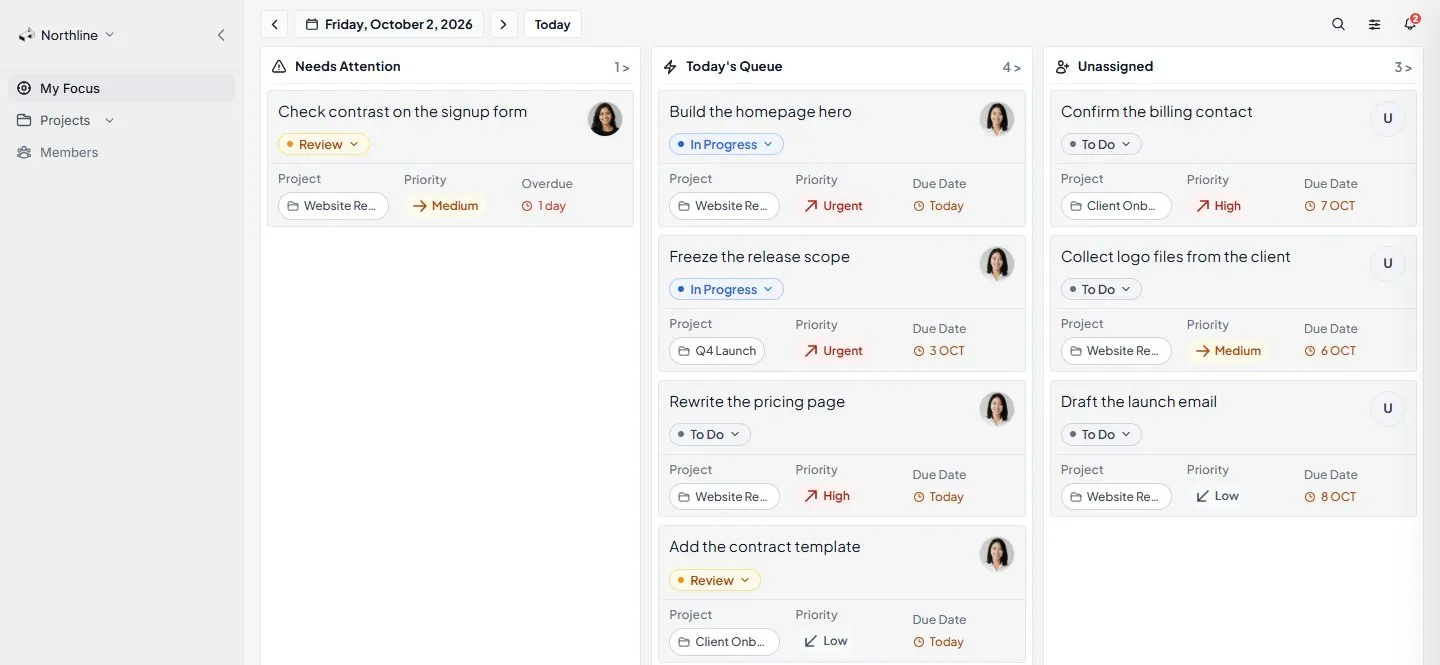The width and height of the screenshot is (1440, 665).
Task: Open In Progress status on Freeze the release scope
Action: 726,290
